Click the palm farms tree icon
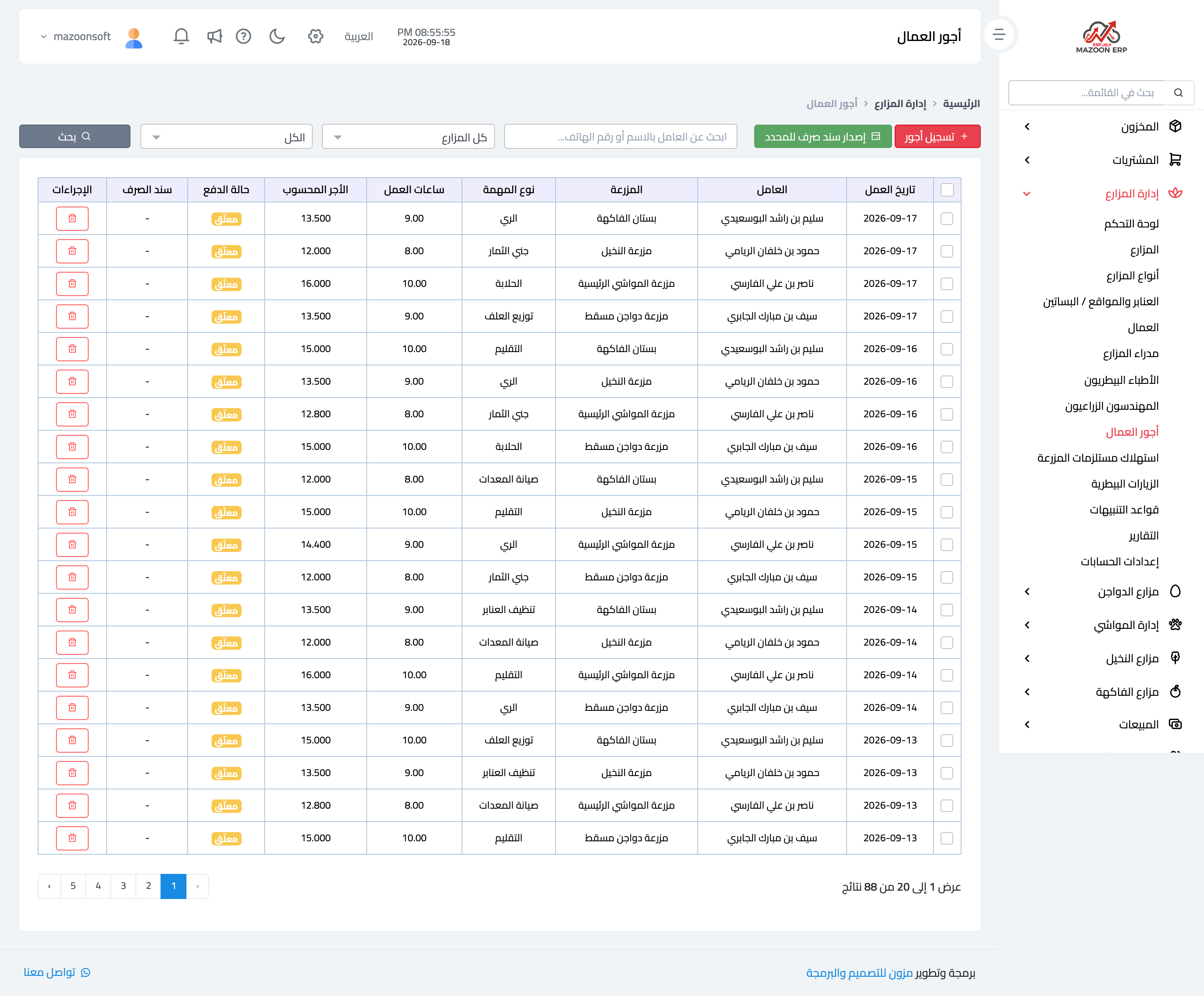The width and height of the screenshot is (1204, 996). (1175, 658)
